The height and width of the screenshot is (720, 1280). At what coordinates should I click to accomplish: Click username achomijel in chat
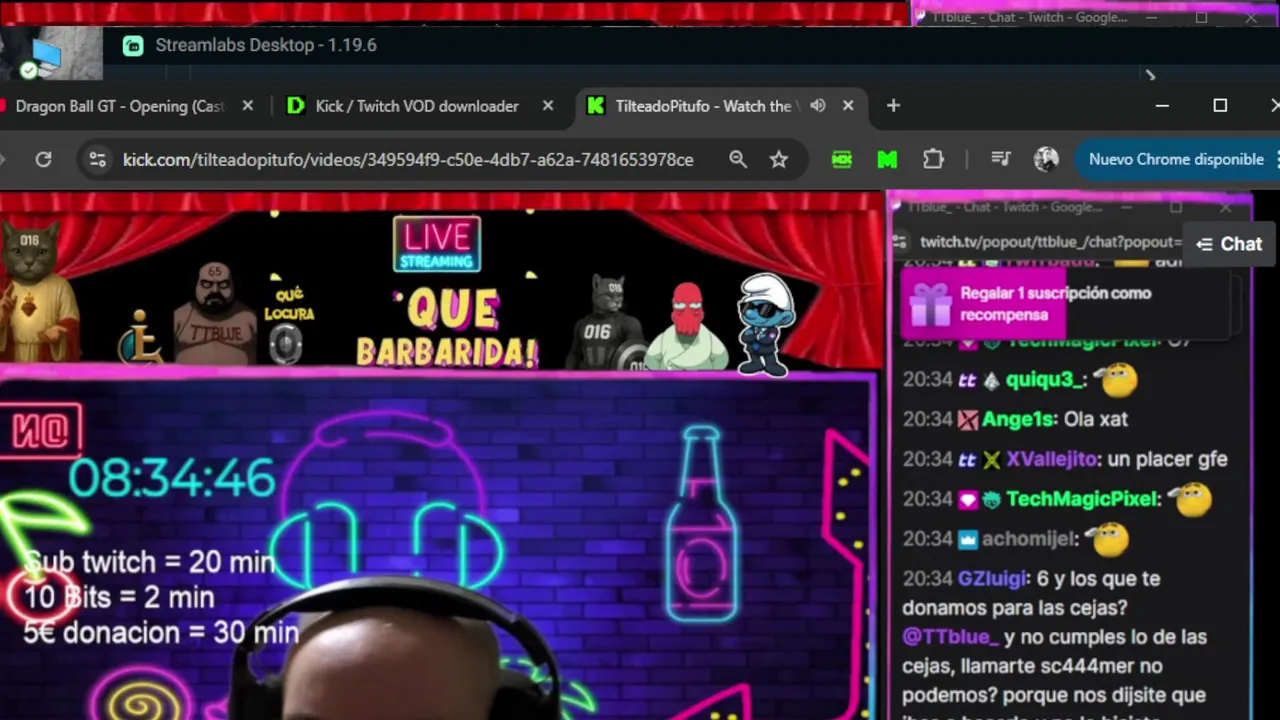pos(1029,539)
